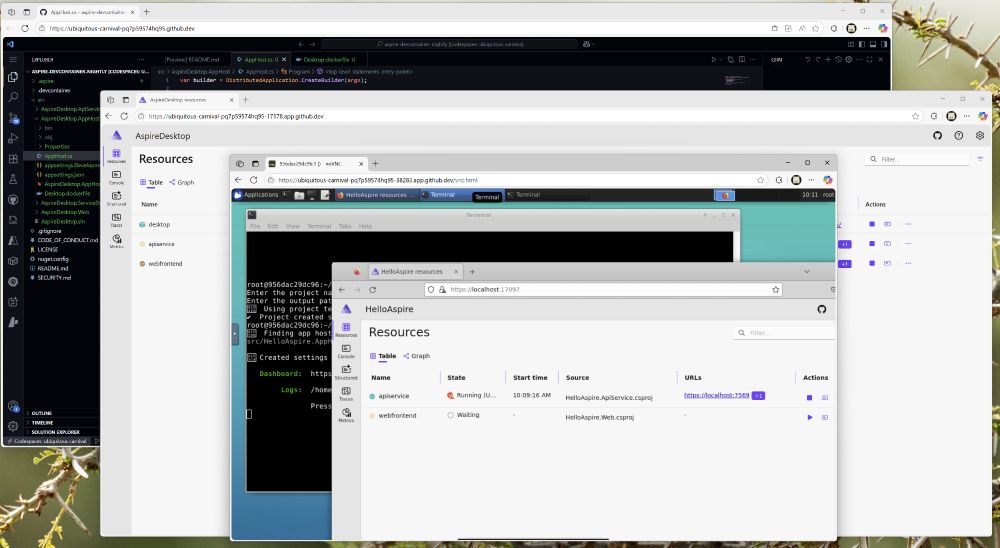Open Traces page in HelloAspire sidebar
Screen dimensions: 1000x548
coord(346,394)
